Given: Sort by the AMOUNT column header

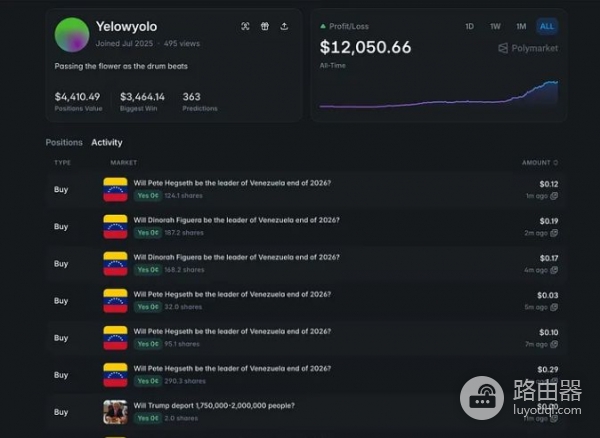Looking at the screenshot, I should pyautogui.click(x=540, y=163).
